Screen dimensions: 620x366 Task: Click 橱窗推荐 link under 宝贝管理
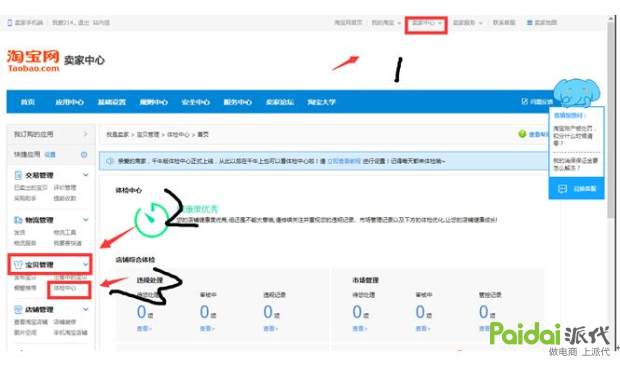(25, 288)
